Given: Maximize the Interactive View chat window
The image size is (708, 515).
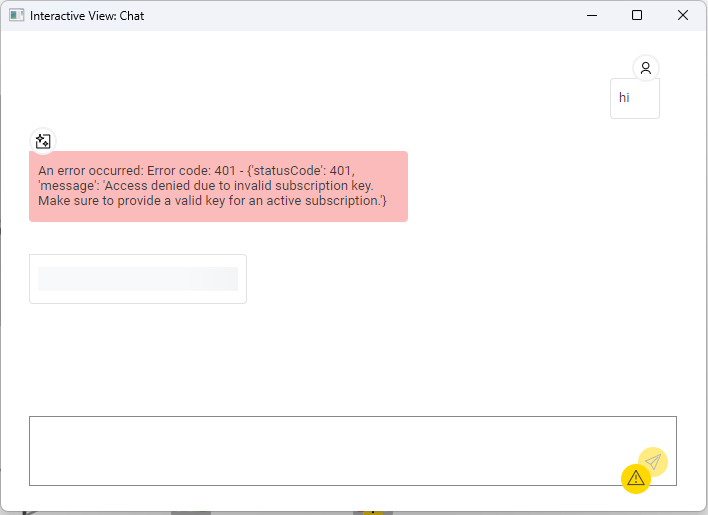Looking at the screenshot, I should (x=637, y=16).
